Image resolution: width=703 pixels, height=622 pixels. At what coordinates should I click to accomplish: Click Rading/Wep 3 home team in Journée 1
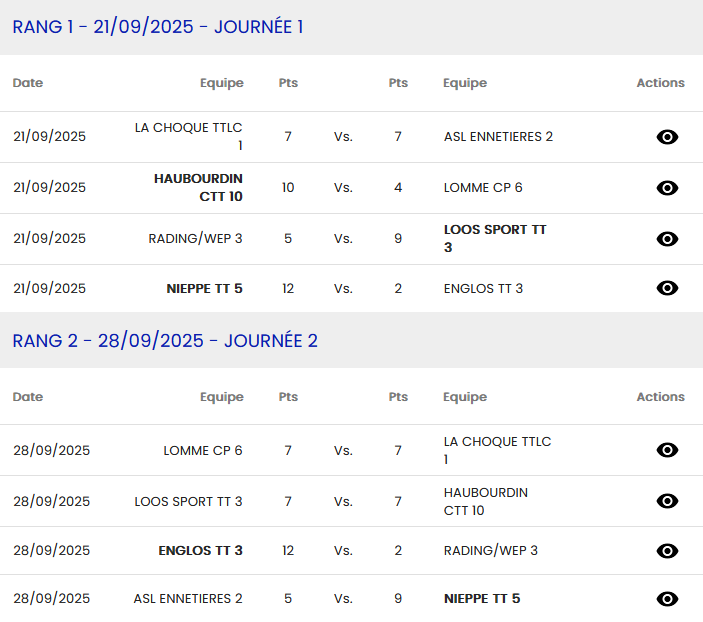(x=195, y=238)
